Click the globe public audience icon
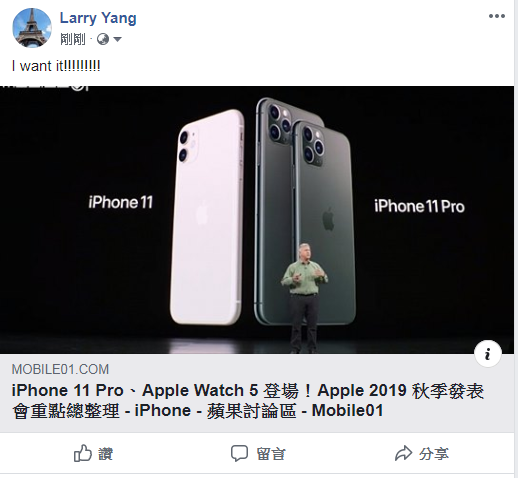Viewport: 518px width, 478px height. [x=103, y=39]
